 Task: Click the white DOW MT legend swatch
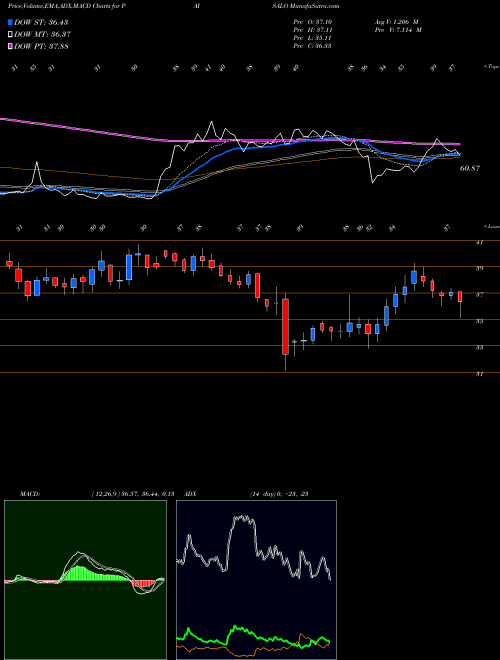coord(11,34)
